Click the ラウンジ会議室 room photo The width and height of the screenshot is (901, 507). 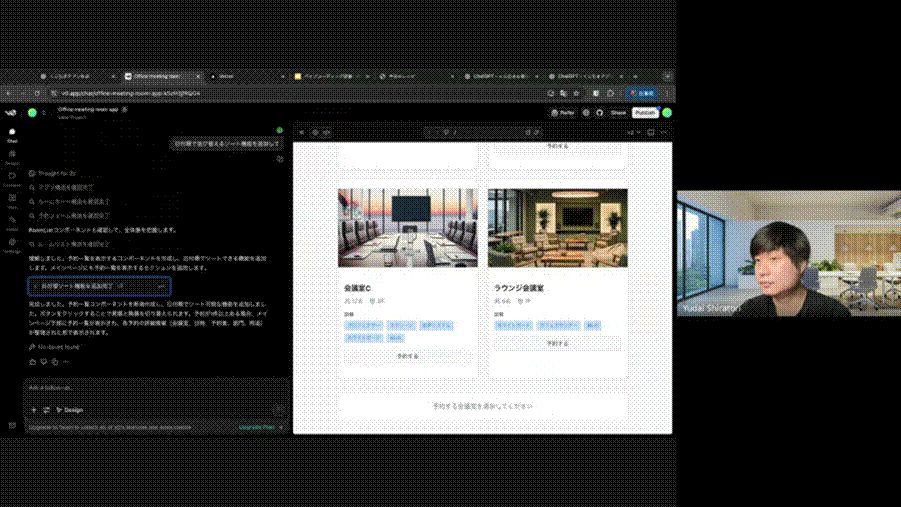point(557,228)
